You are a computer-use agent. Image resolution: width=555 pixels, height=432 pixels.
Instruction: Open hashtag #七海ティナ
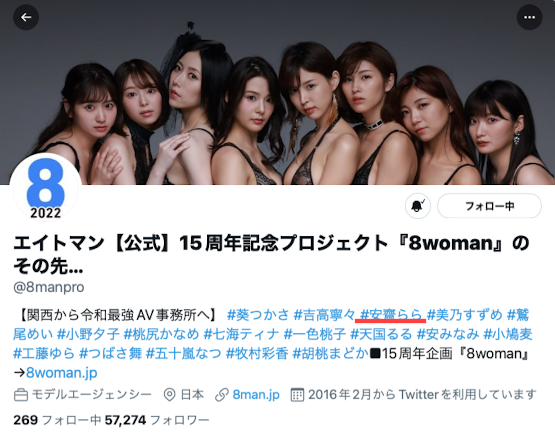(241, 334)
